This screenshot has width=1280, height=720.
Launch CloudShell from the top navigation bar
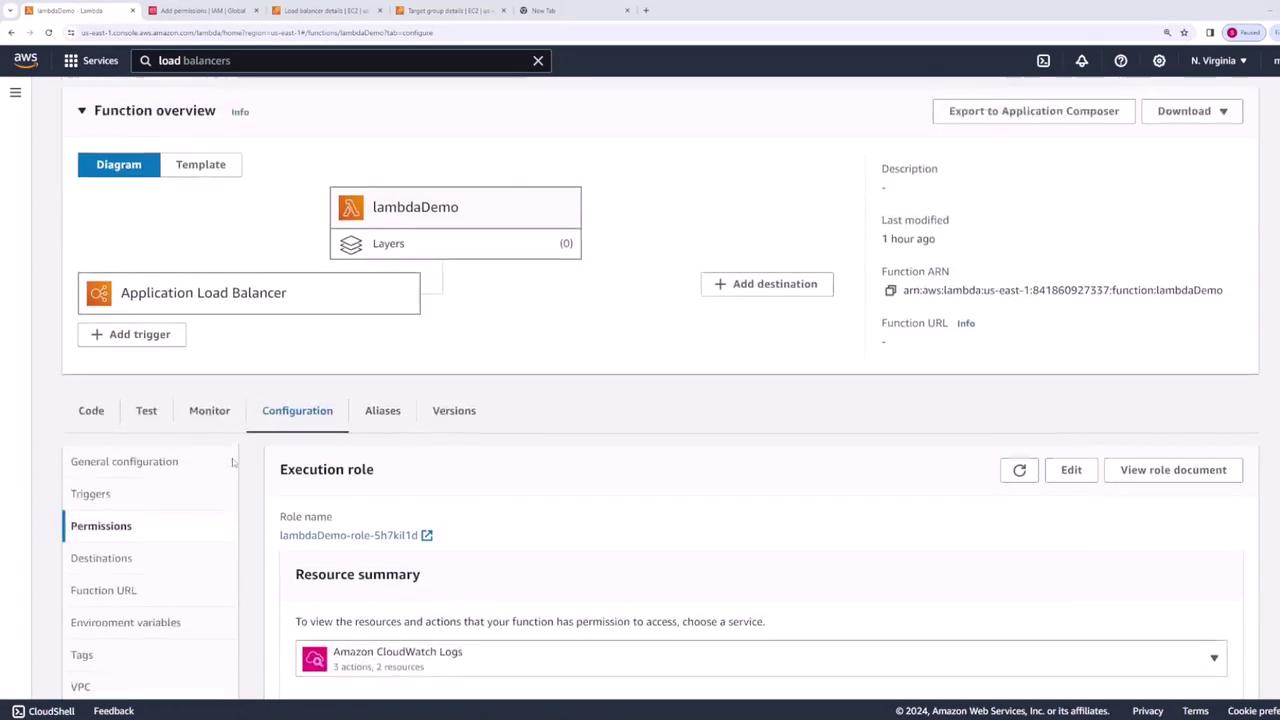coord(1043,61)
